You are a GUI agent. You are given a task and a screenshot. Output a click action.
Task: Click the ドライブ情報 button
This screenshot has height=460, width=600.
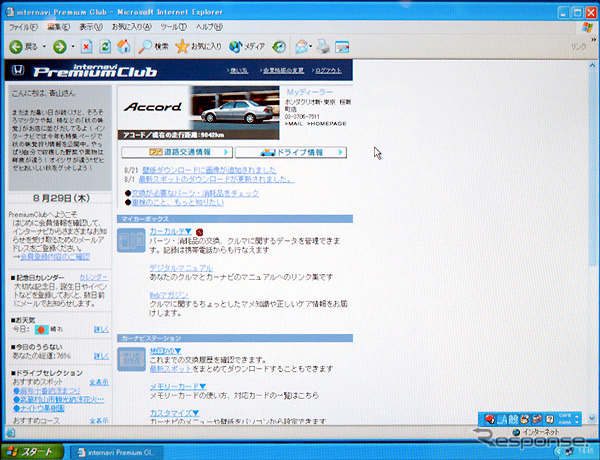[291, 152]
